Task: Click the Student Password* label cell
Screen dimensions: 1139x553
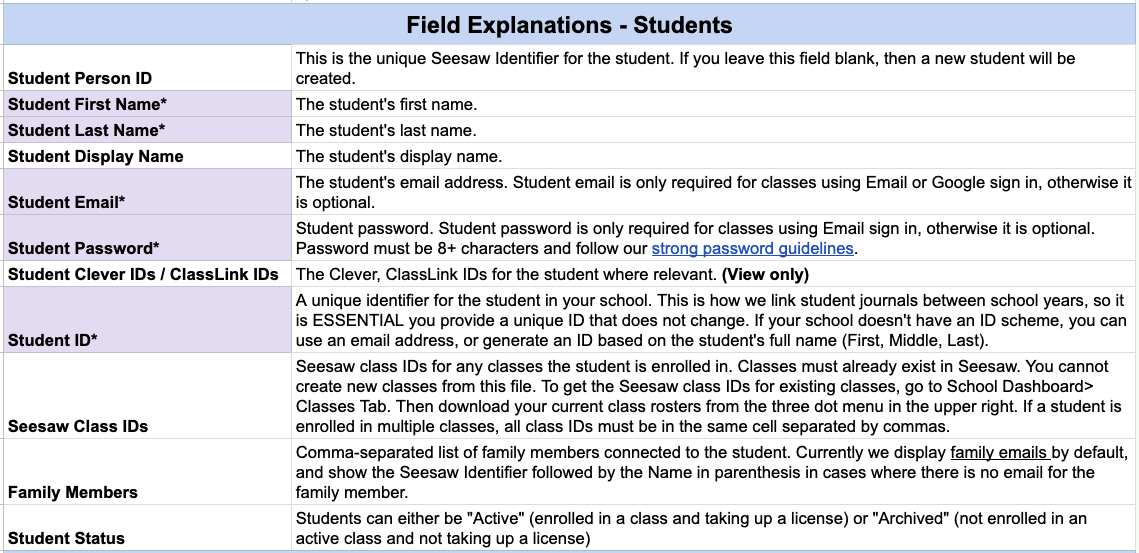Action: point(147,238)
